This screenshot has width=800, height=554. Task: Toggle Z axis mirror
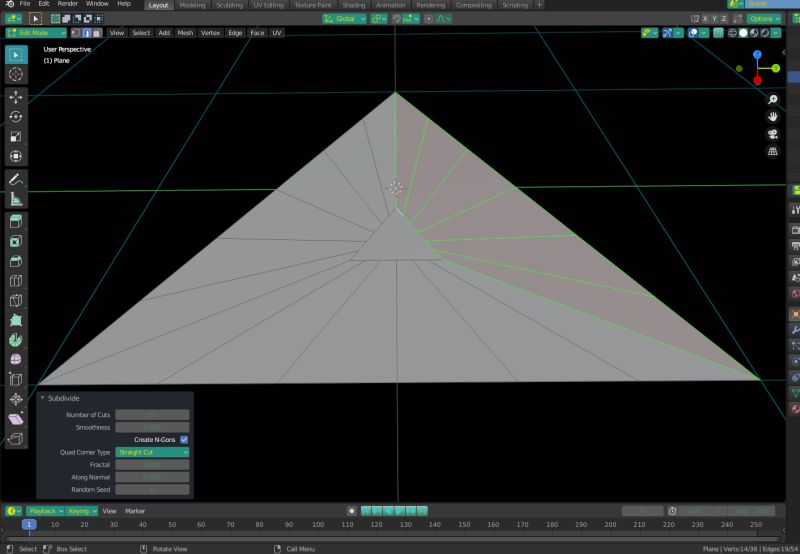point(723,19)
